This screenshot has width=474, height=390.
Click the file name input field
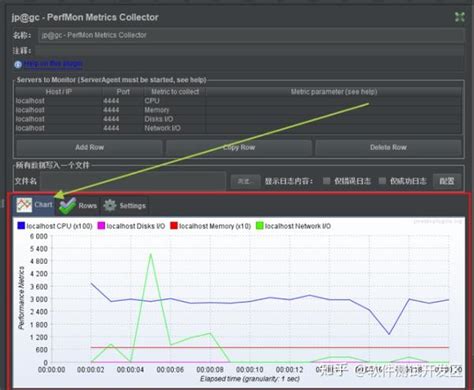133,181
